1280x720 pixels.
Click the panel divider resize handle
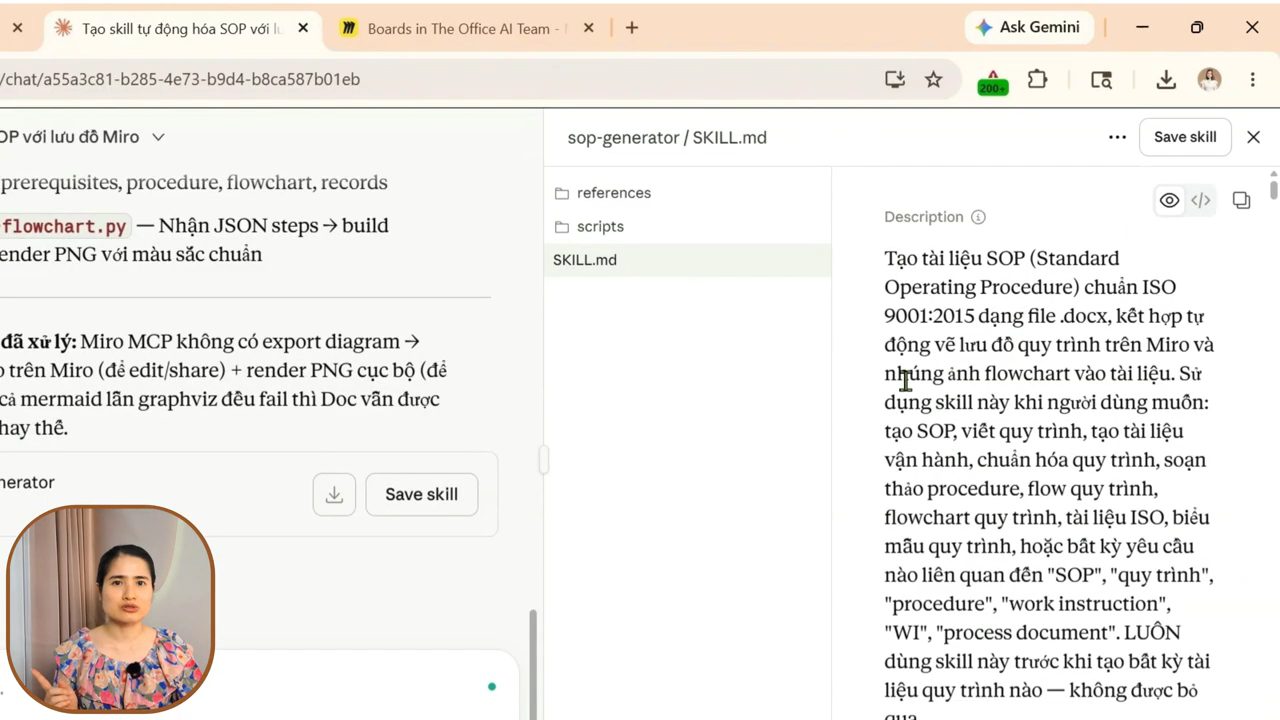(543, 460)
